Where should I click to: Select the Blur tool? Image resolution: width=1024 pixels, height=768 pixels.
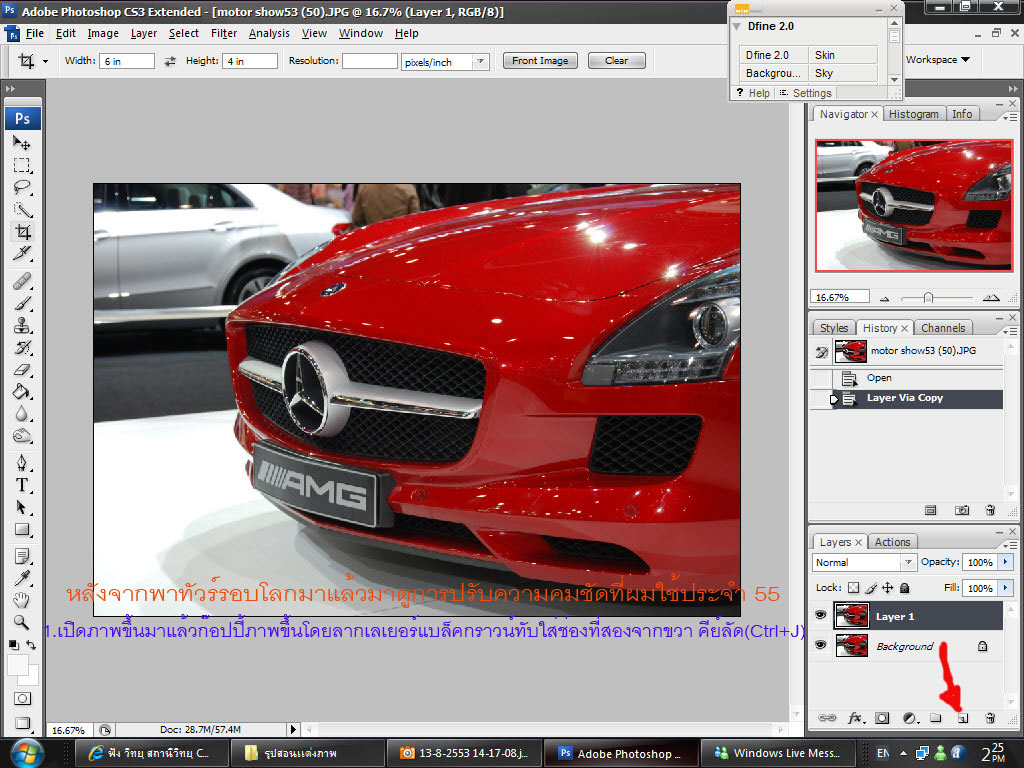point(22,414)
